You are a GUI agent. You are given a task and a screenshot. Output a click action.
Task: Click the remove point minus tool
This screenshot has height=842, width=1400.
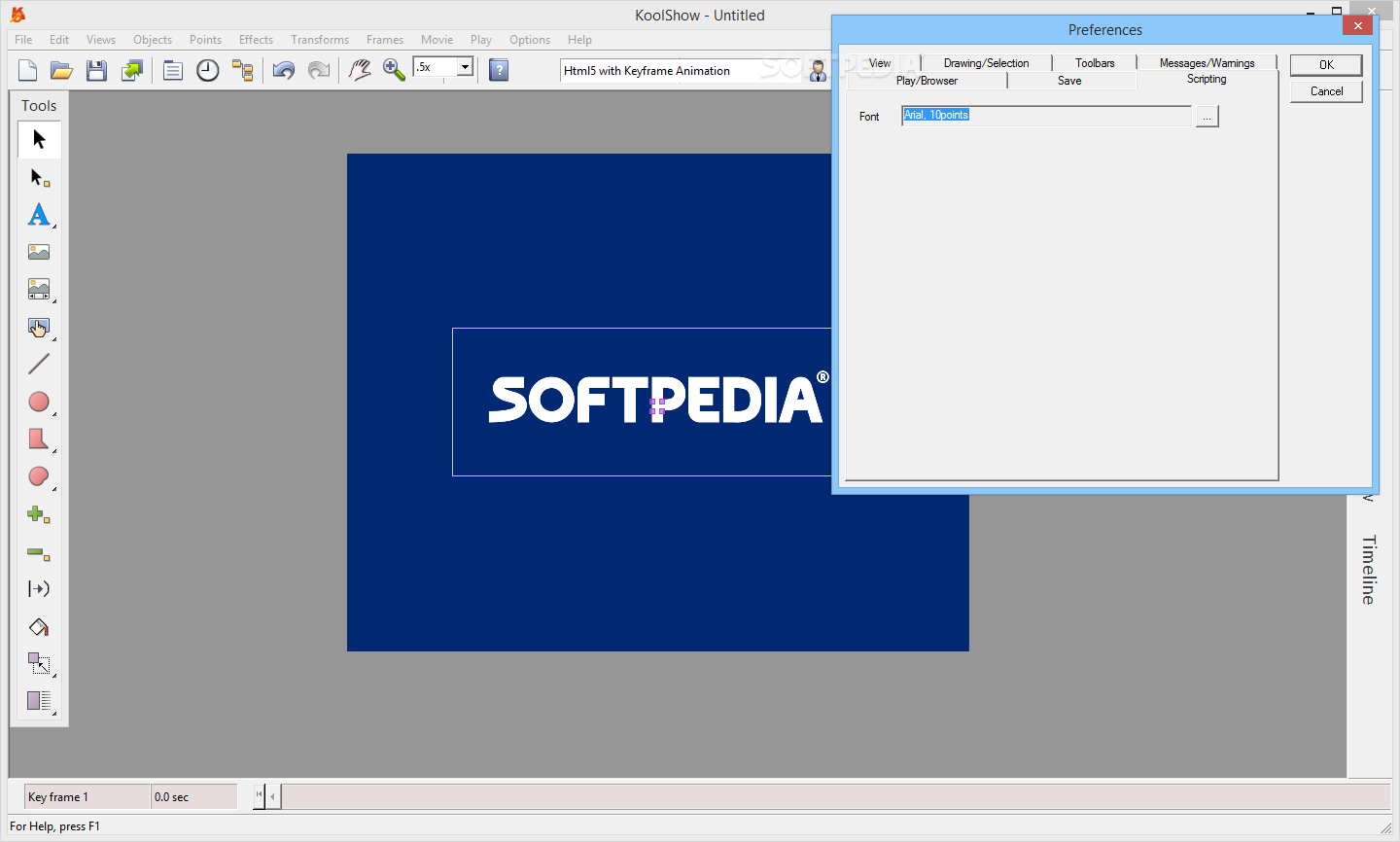tap(39, 552)
